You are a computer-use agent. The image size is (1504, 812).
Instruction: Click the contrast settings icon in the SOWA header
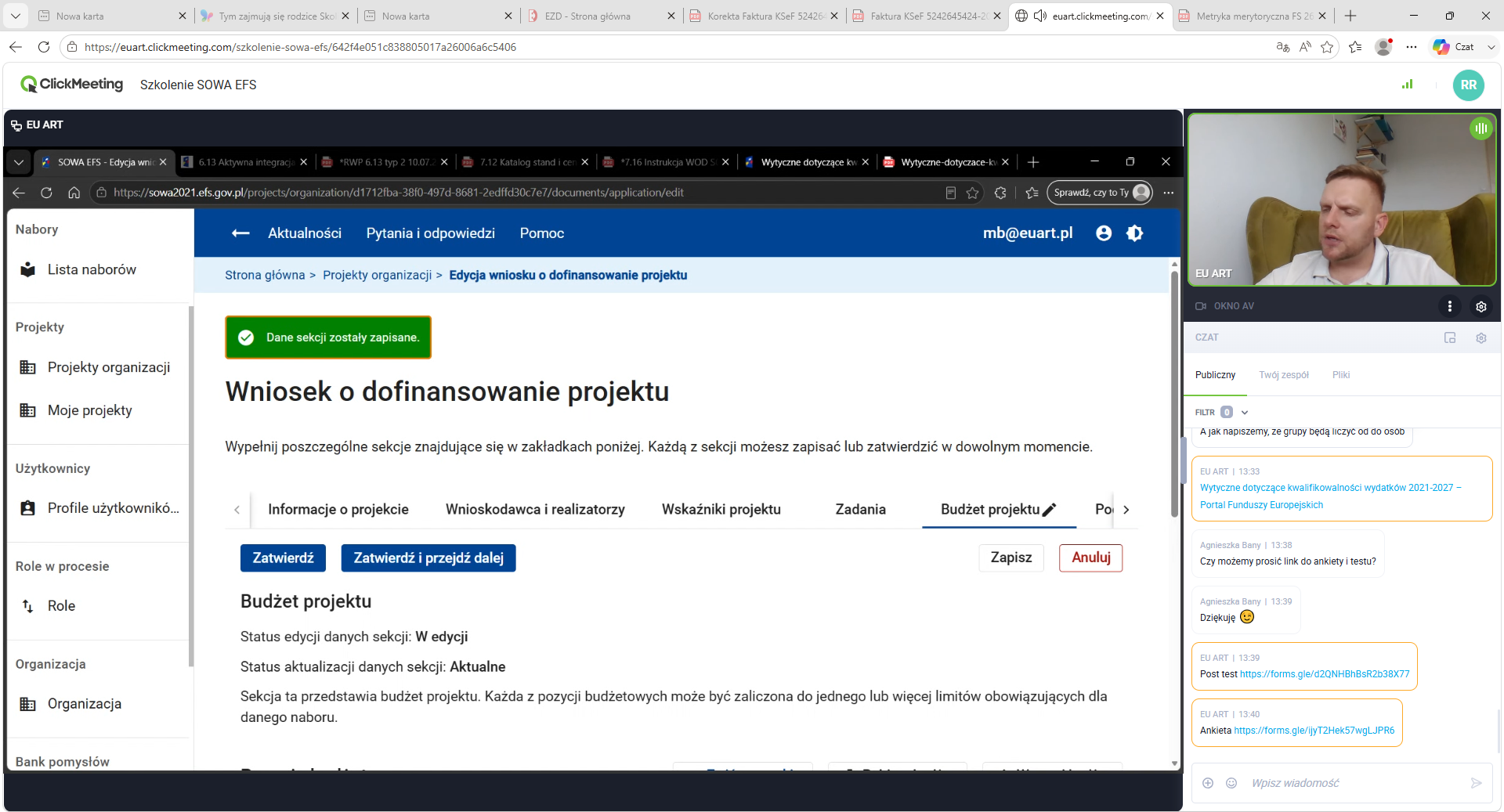(1135, 233)
